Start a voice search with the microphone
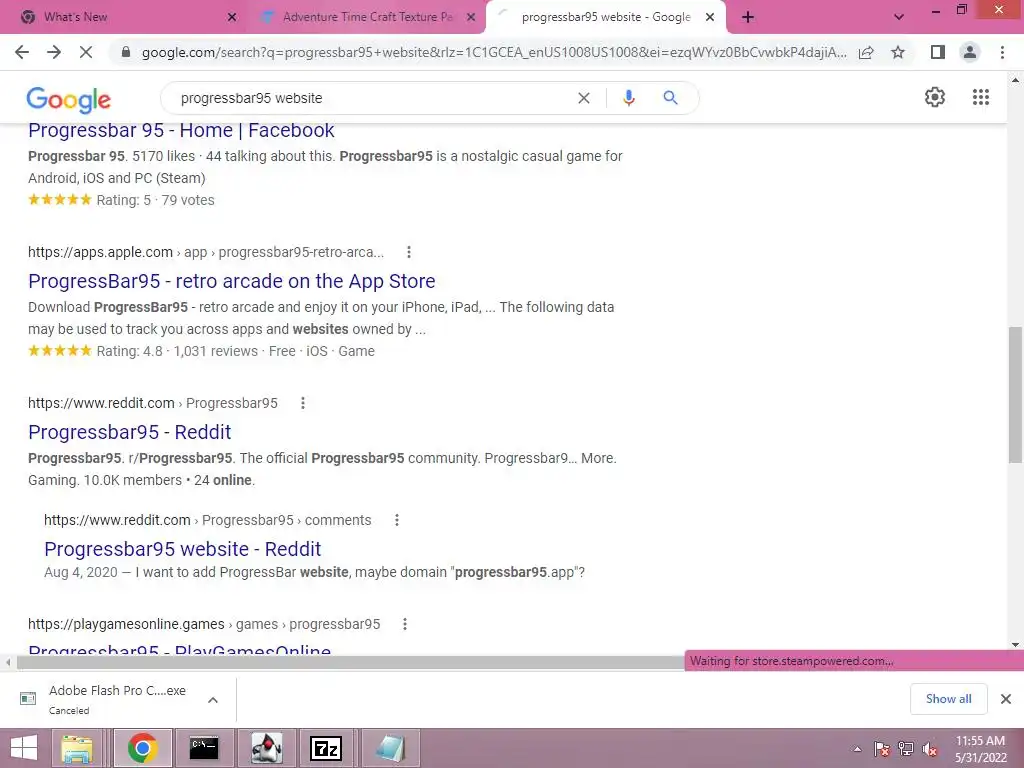This screenshot has width=1024, height=768. [628, 98]
